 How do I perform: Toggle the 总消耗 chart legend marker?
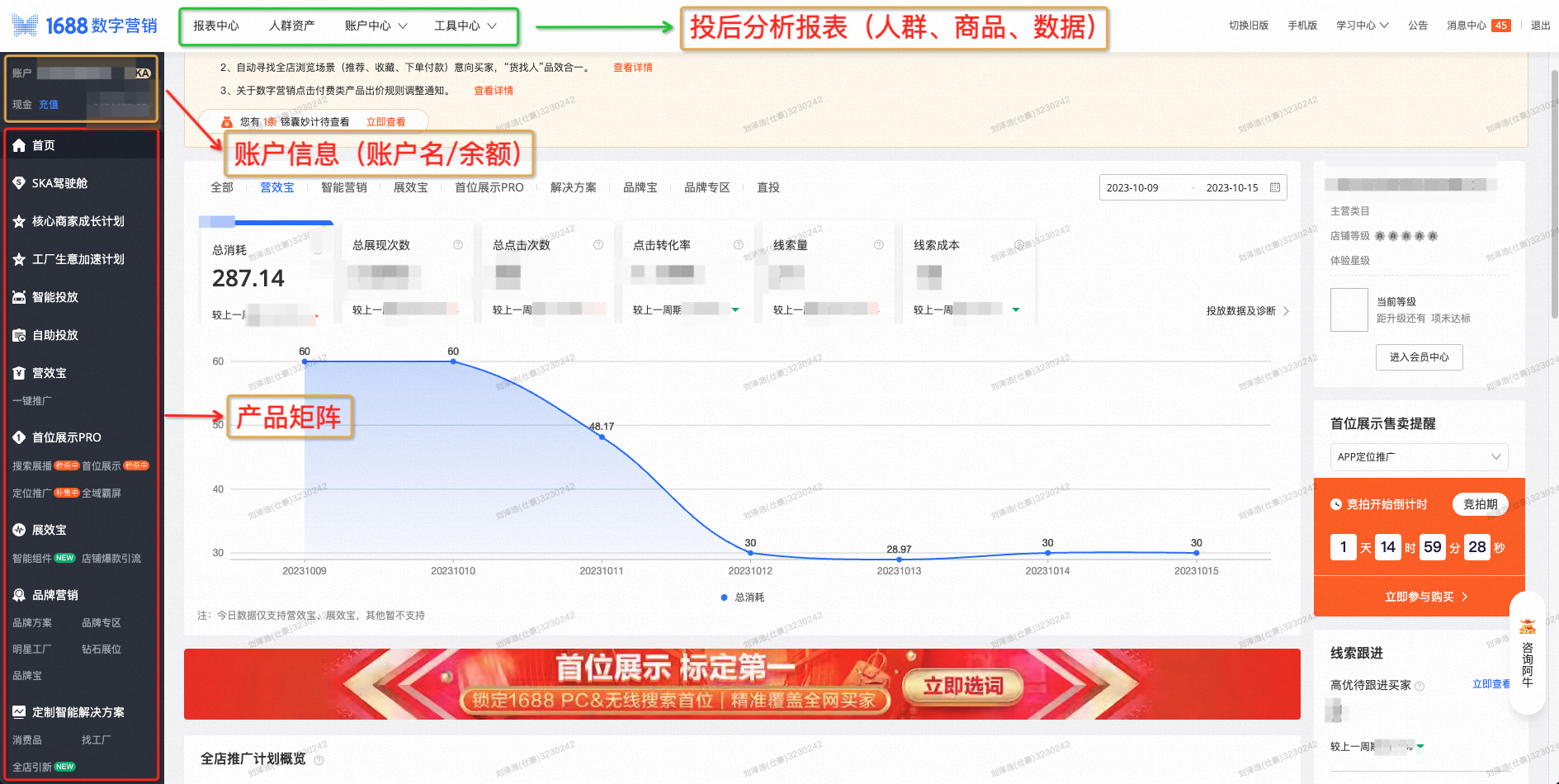coord(724,597)
